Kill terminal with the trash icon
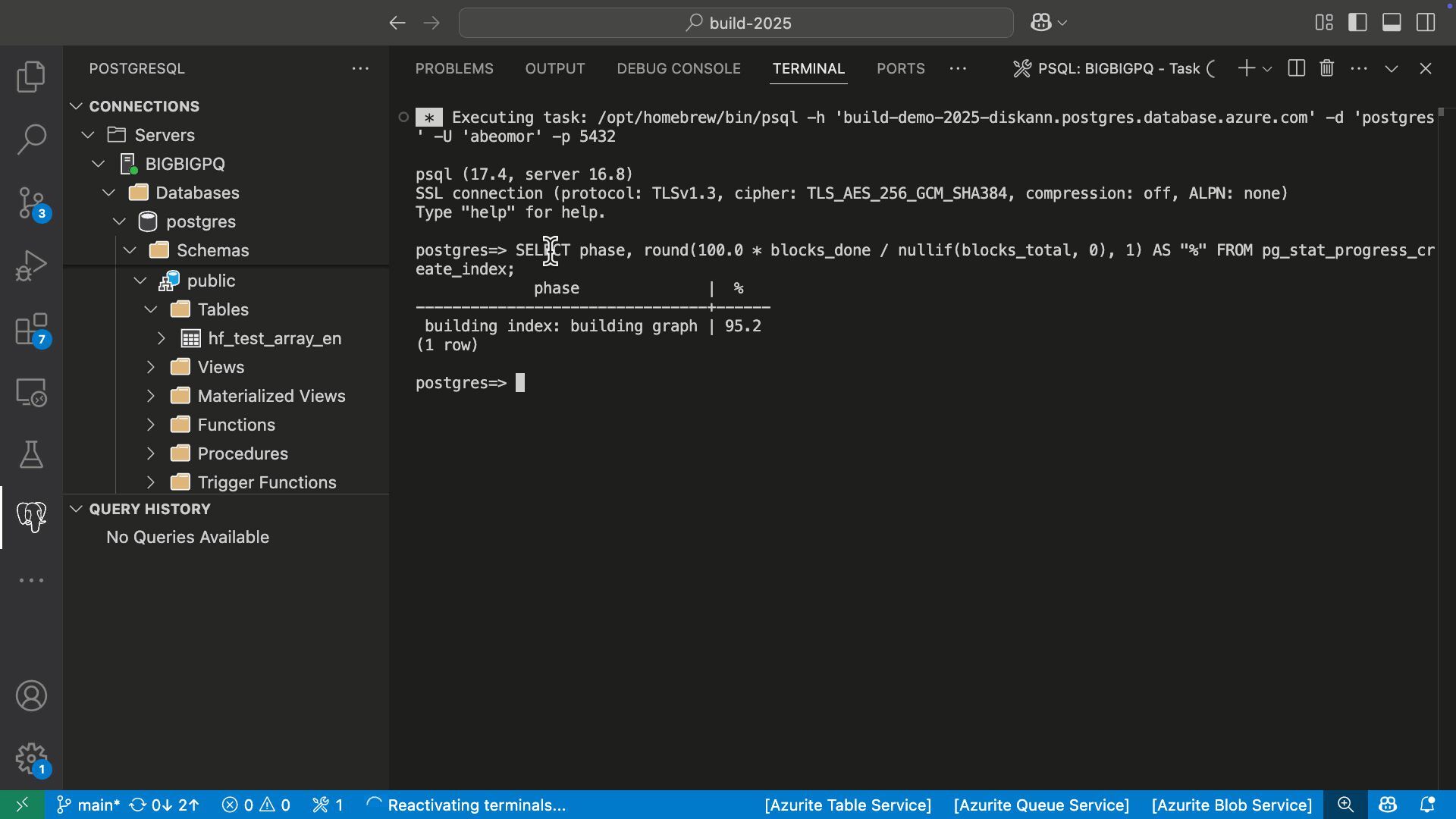 1326,68
